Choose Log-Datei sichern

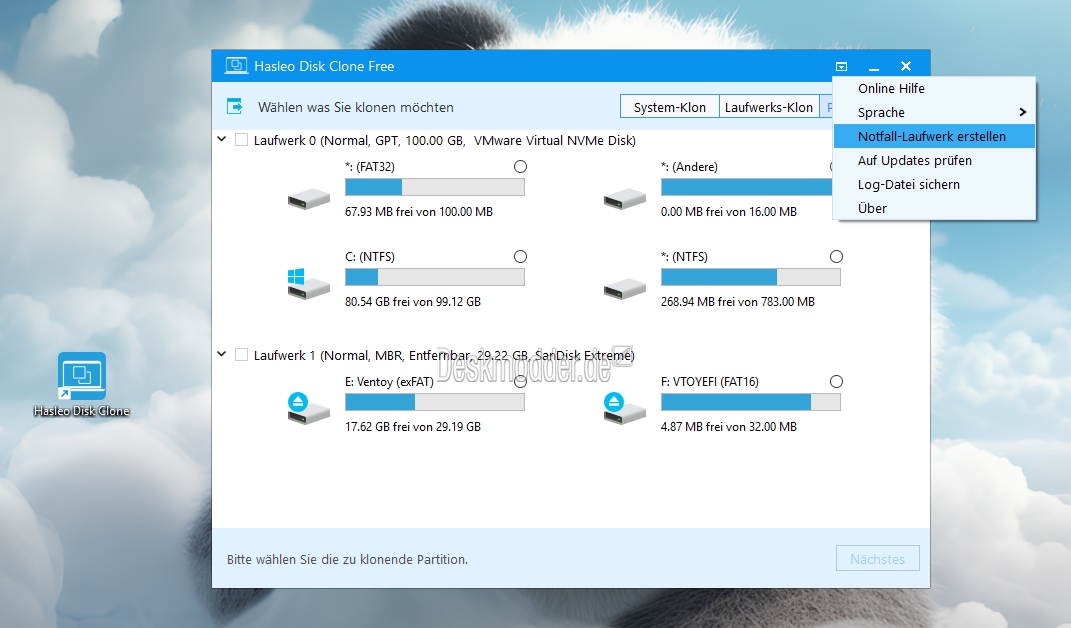pos(934,184)
